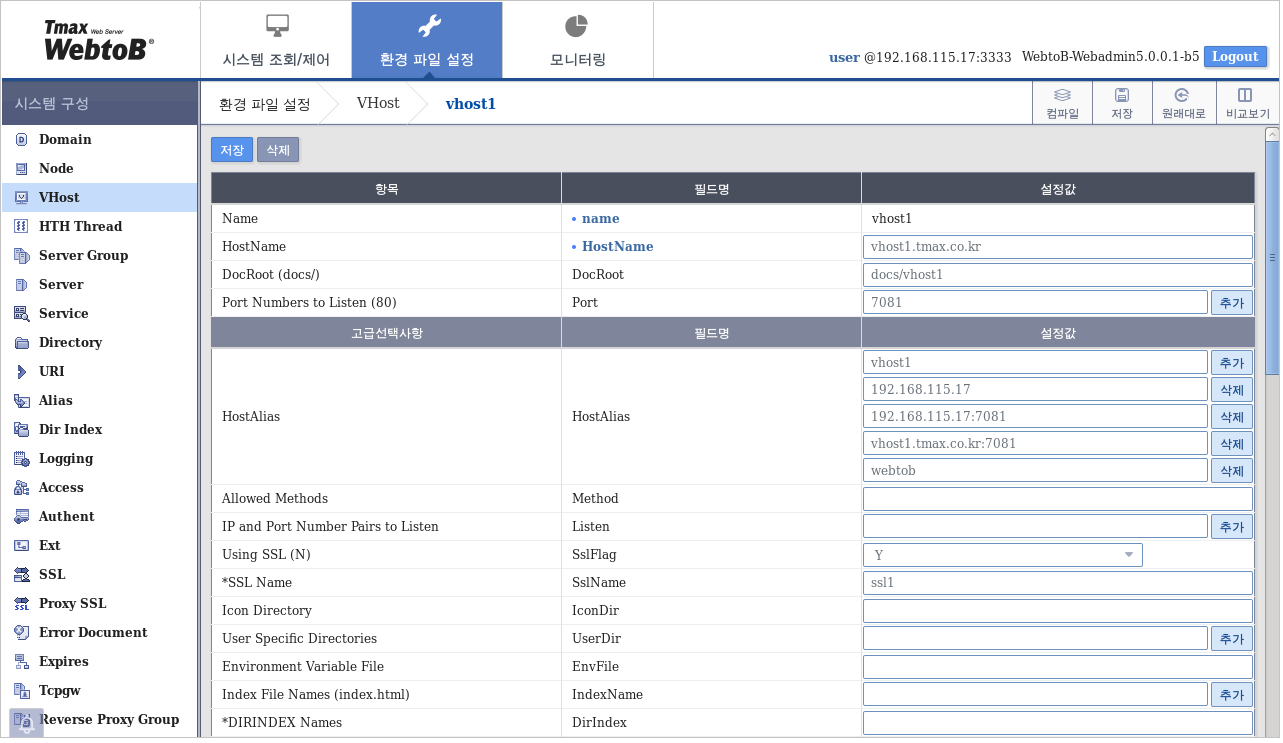The image size is (1283, 743).
Task: Switch to the 환경 파일 설정 tab
Action: coord(427,41)
